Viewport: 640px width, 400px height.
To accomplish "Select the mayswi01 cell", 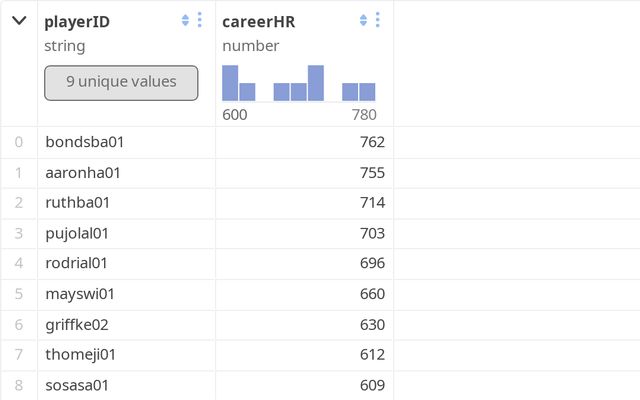I will (x=81, y=294).
